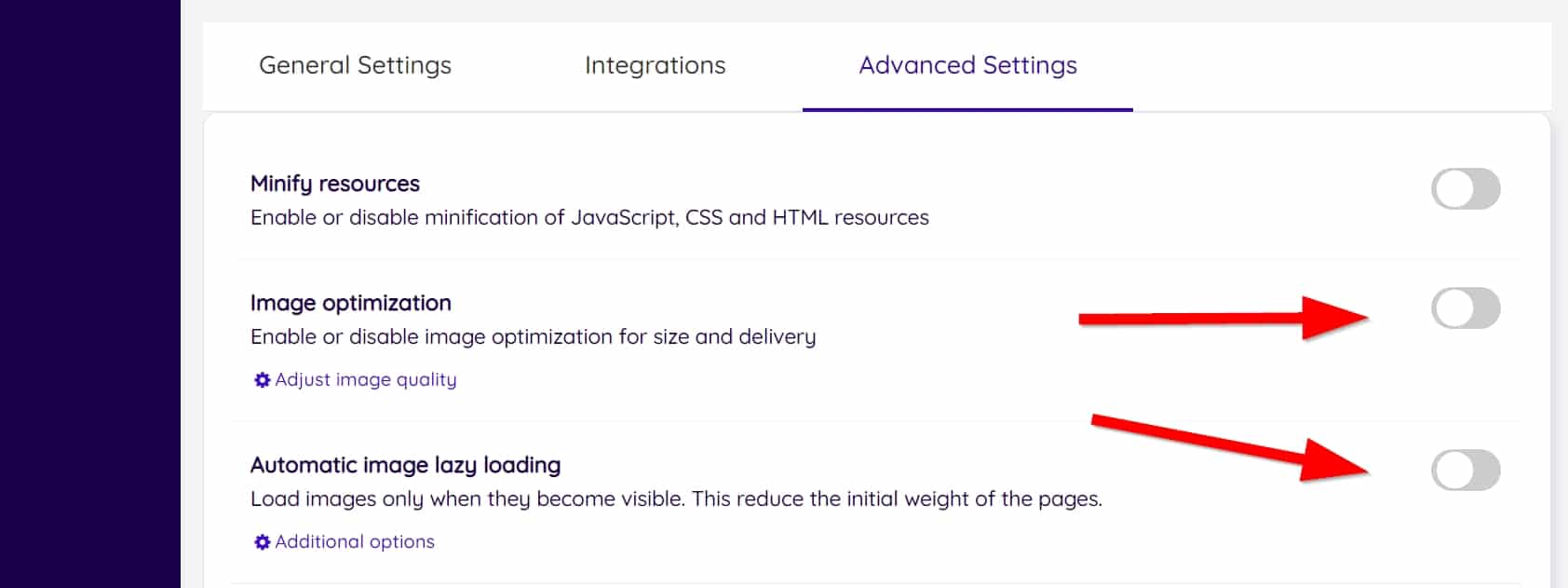This screenshot has height=588, width=1568.
Task: Select the Advanced Settings tab
Action: coord(967,65)
